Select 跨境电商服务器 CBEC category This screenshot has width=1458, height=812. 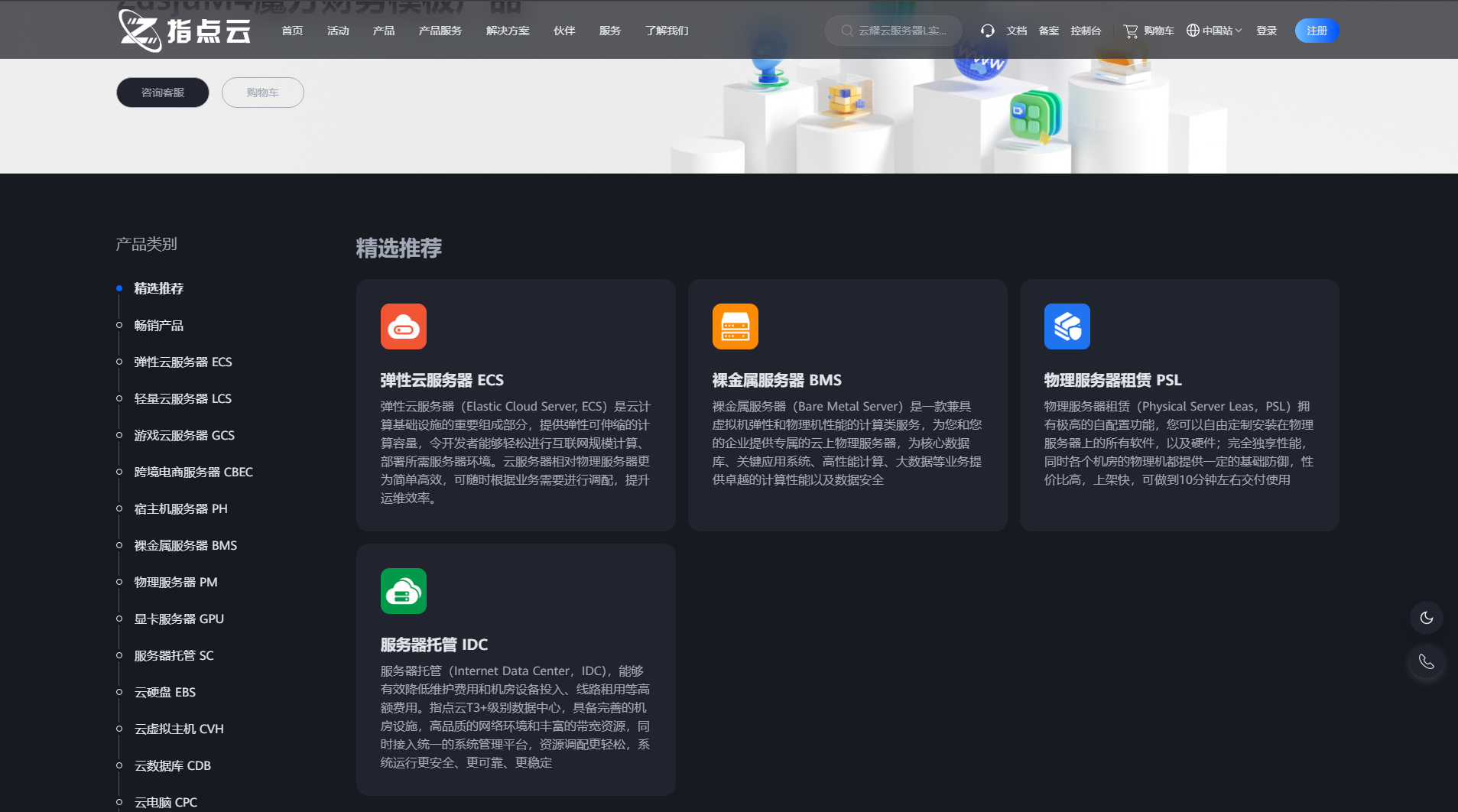(x=193, y=472)
